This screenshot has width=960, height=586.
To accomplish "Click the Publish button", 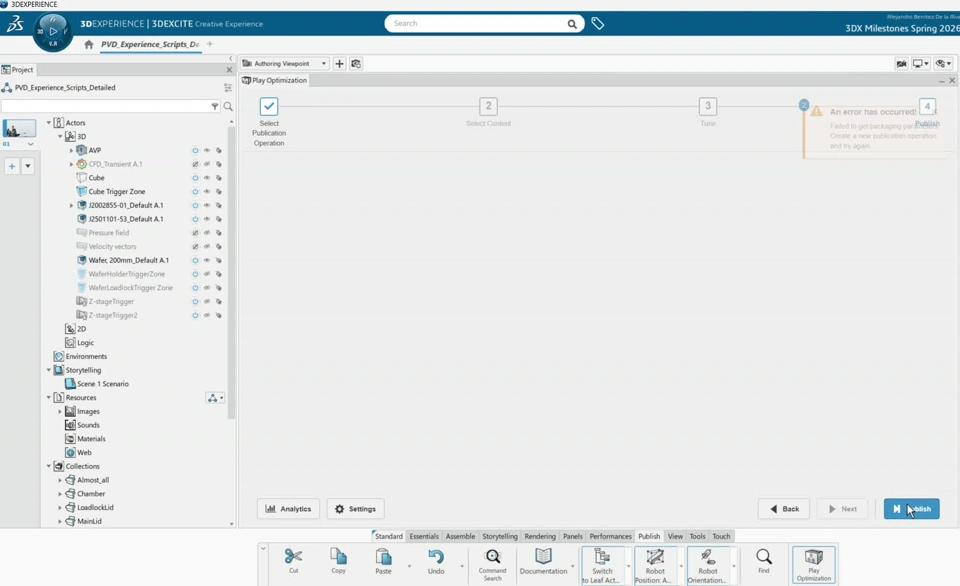I will [x=911, y=509].
